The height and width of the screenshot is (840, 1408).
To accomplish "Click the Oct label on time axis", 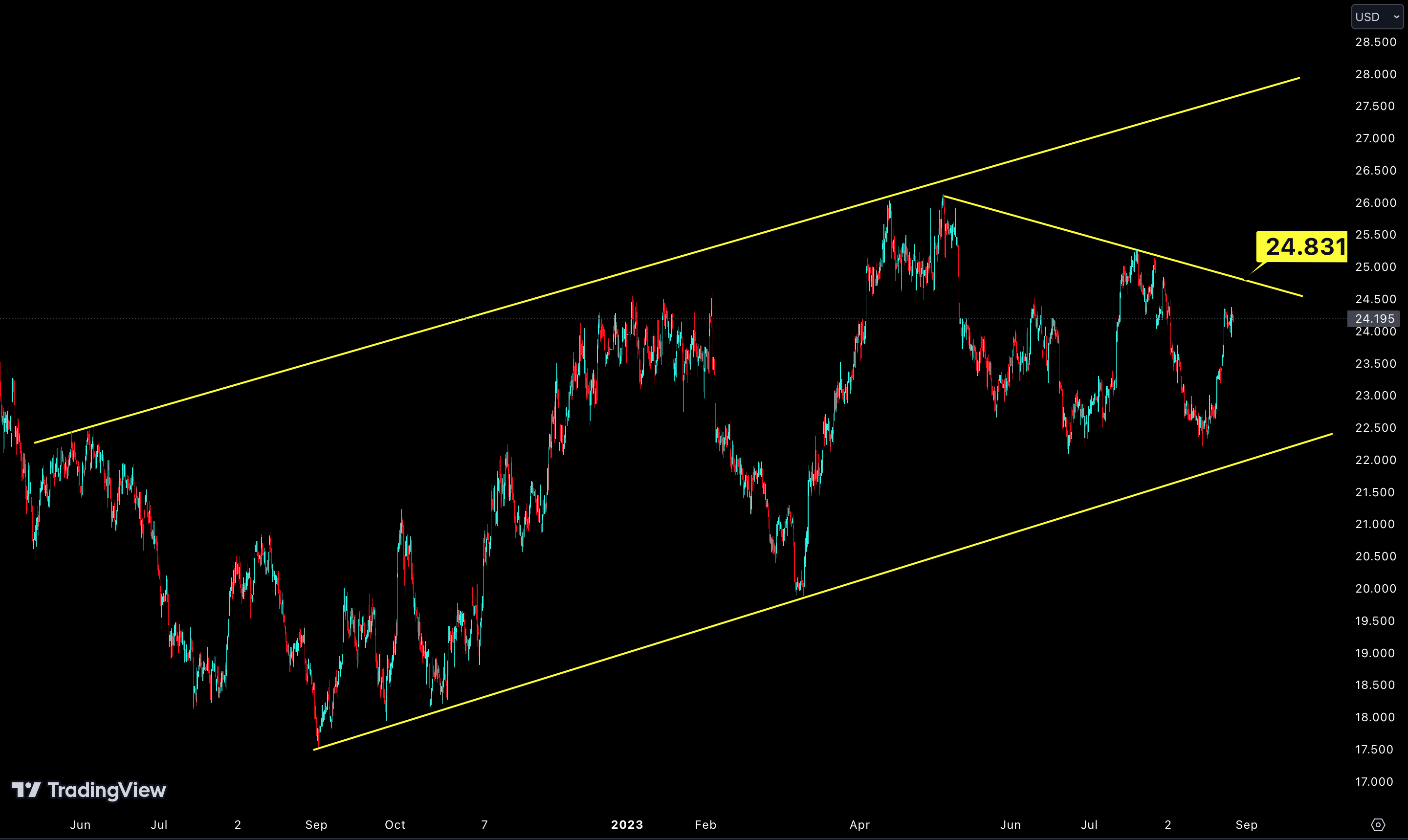I will 395,825.
